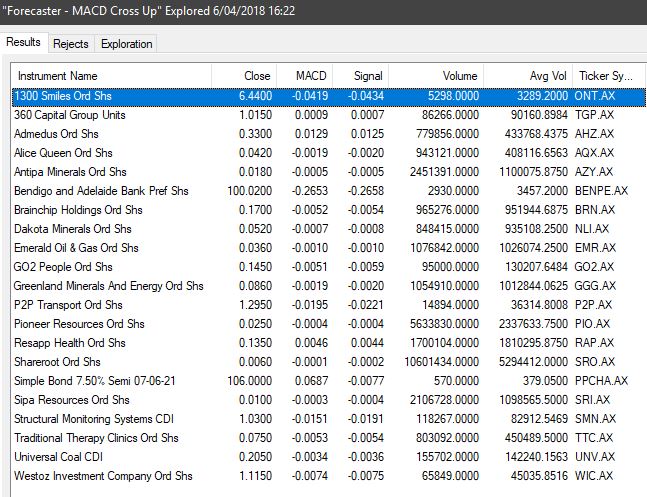The height and width of the screenshot is (497, 647).
Task: Click ticker AHZ.AX cell
Action: 595,134
